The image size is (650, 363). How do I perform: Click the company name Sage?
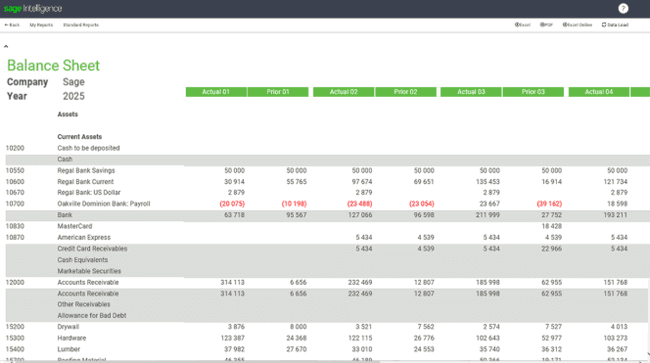tap(73, 82)
